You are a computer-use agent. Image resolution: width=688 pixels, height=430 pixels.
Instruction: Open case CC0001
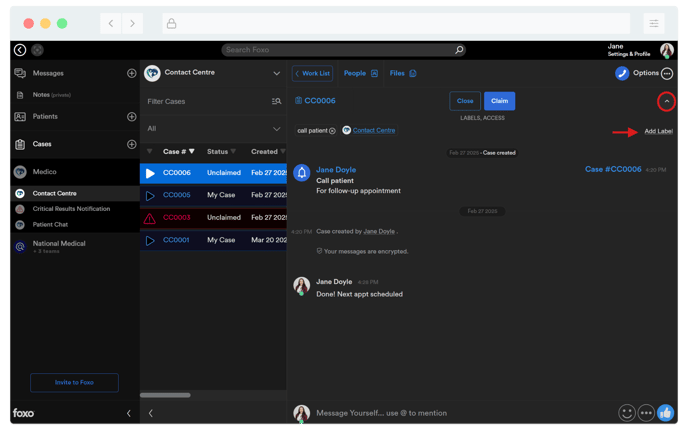coord(176,240)
